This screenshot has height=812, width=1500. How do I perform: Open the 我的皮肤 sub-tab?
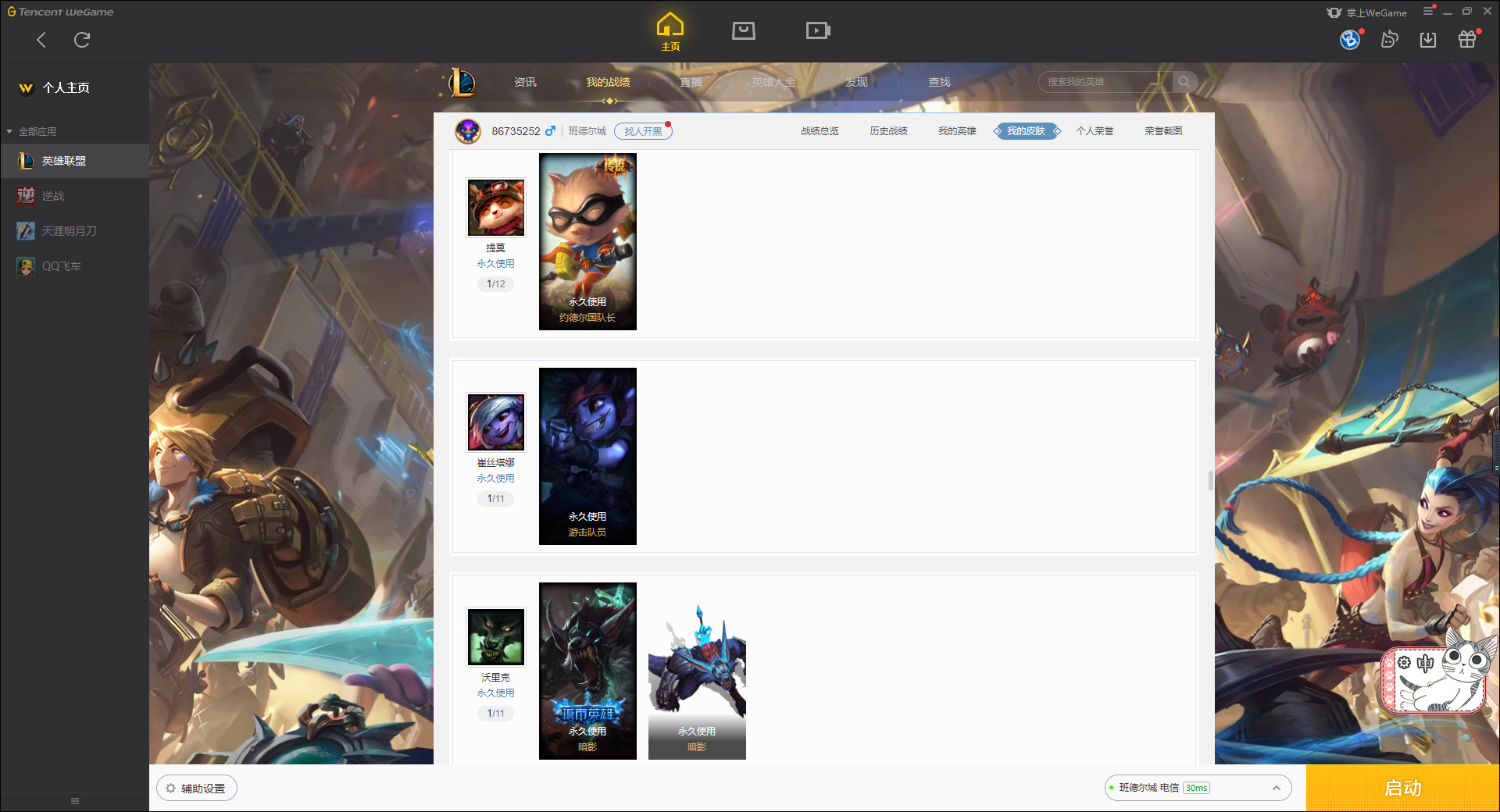tap(1027, 131)
